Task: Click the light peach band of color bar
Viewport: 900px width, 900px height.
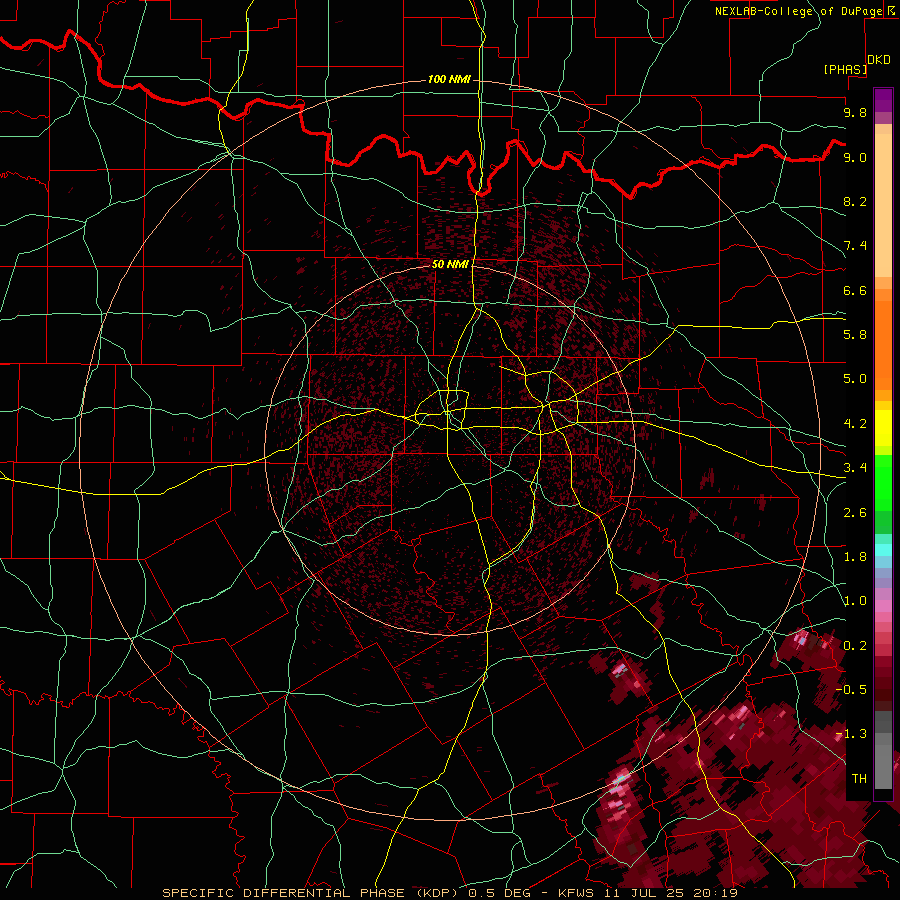Action: click(x=883, y=205)
